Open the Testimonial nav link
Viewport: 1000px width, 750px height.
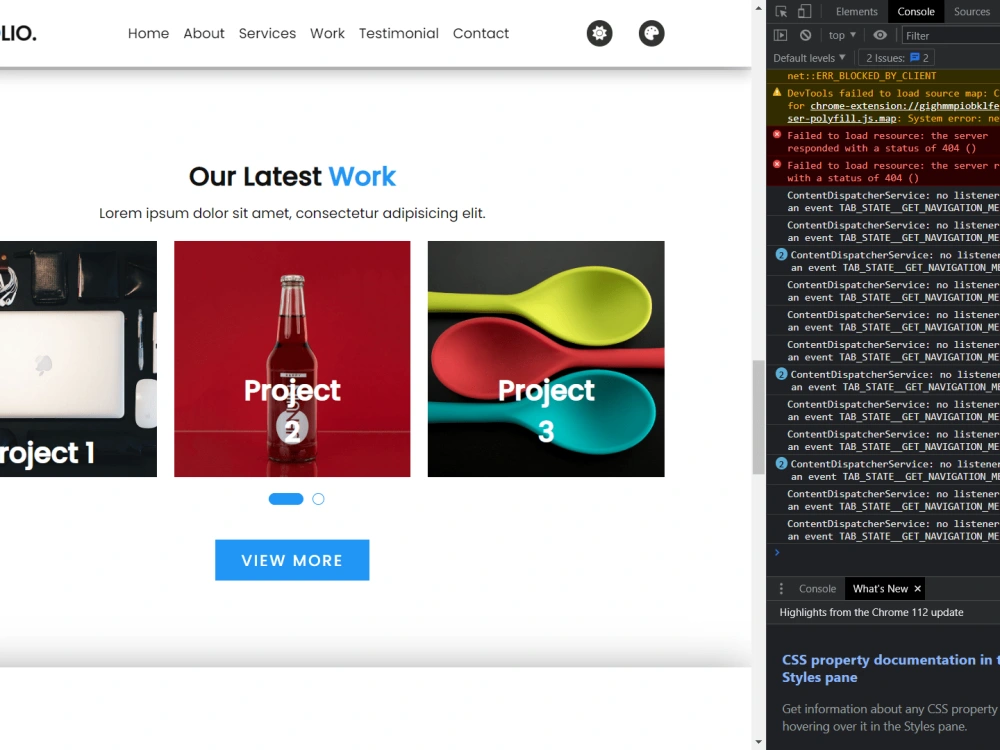(x=399, y=33)
